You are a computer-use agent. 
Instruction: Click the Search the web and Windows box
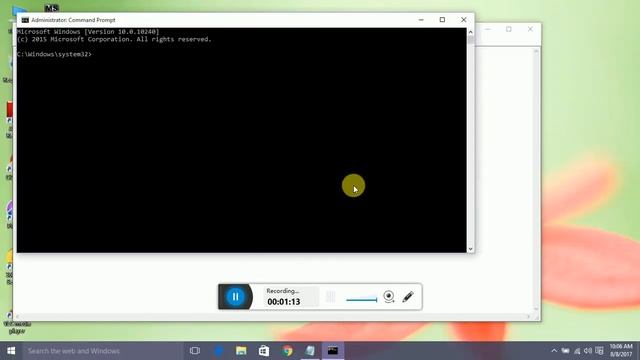(x=103, y=351)
